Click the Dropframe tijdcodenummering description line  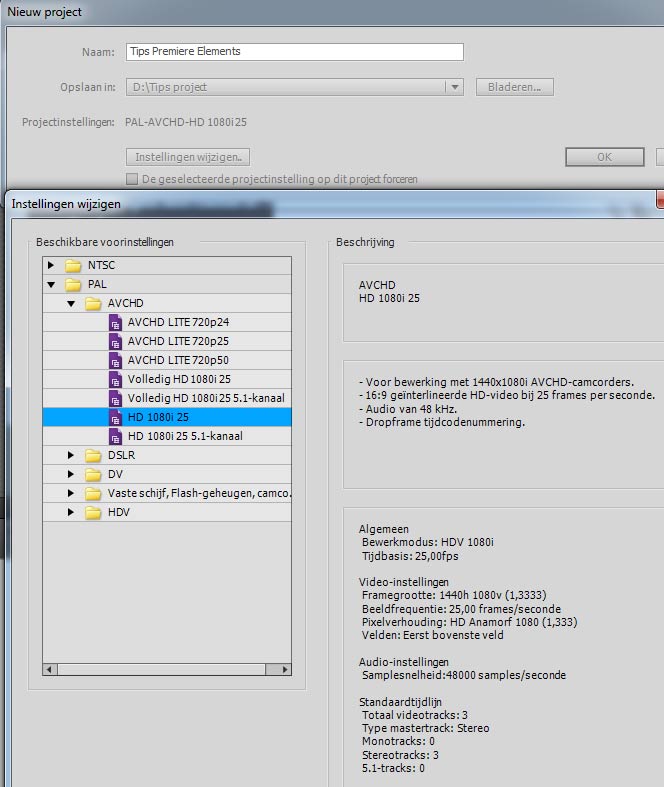click(x=442, y=423)
